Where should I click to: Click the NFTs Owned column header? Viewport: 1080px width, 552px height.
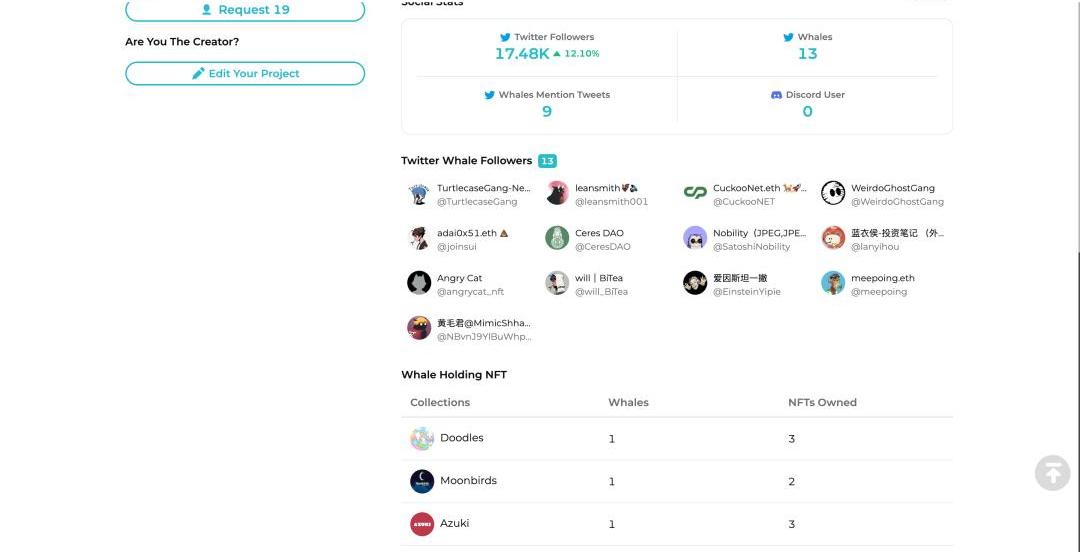[x=822, y=402]
